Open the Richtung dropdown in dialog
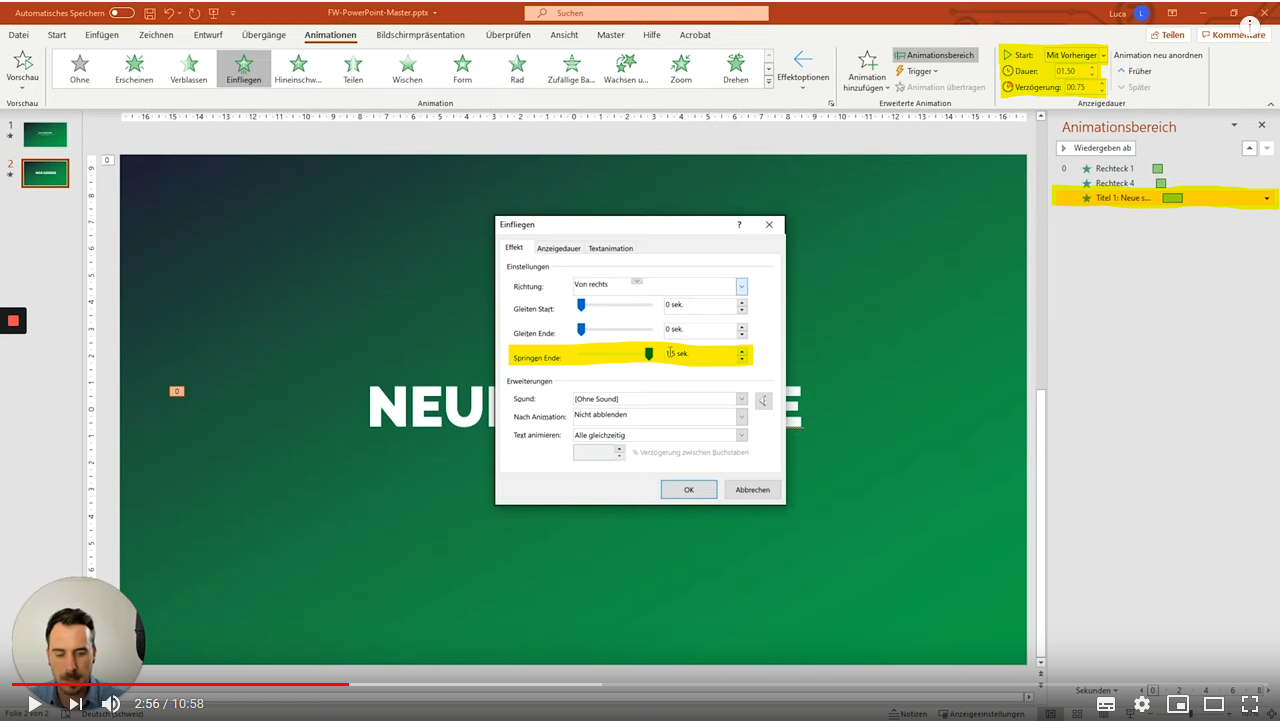This screenshot has width=1280, height=721. [x=742, y=286]
